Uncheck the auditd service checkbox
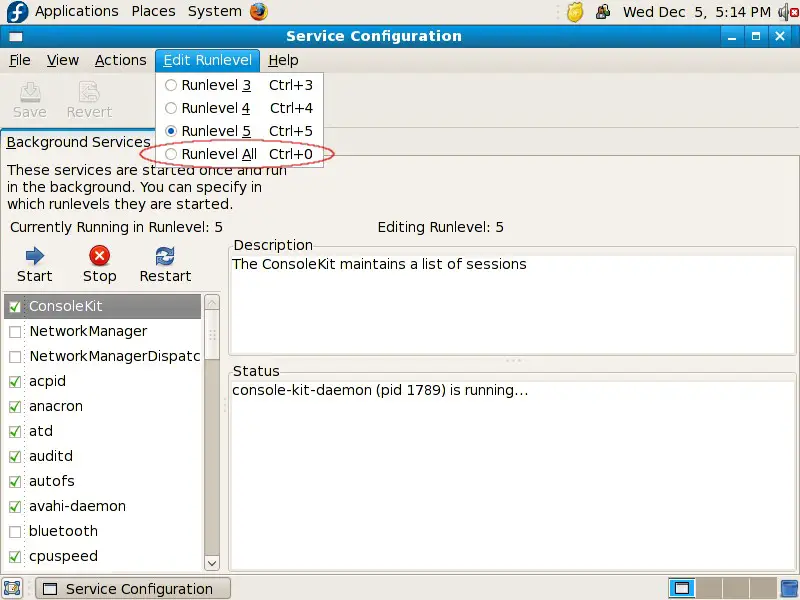Viewport: 800px width, 600px height. tap(15, 457)
